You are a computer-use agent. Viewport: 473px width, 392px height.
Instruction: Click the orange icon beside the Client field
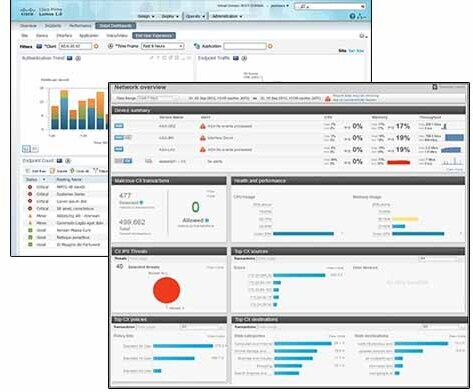(96, 46)
